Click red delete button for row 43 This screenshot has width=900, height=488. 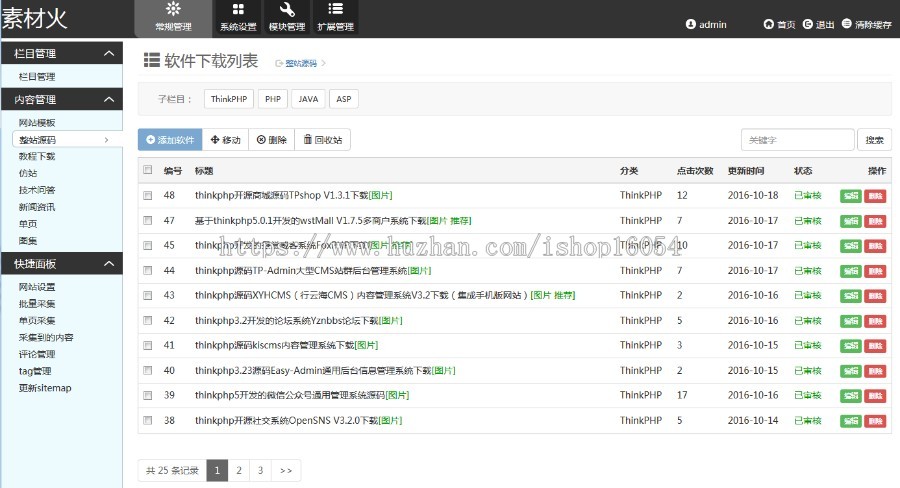pyautogui.click(x=875, y=296)
